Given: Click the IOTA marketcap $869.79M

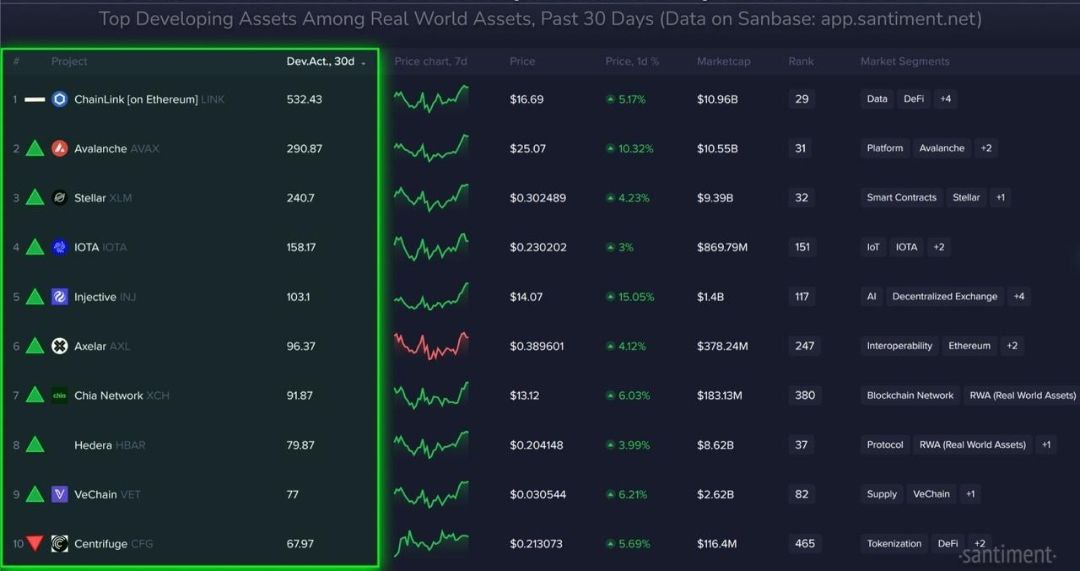Looking at the screenshot, I should (x=722, y=247).
